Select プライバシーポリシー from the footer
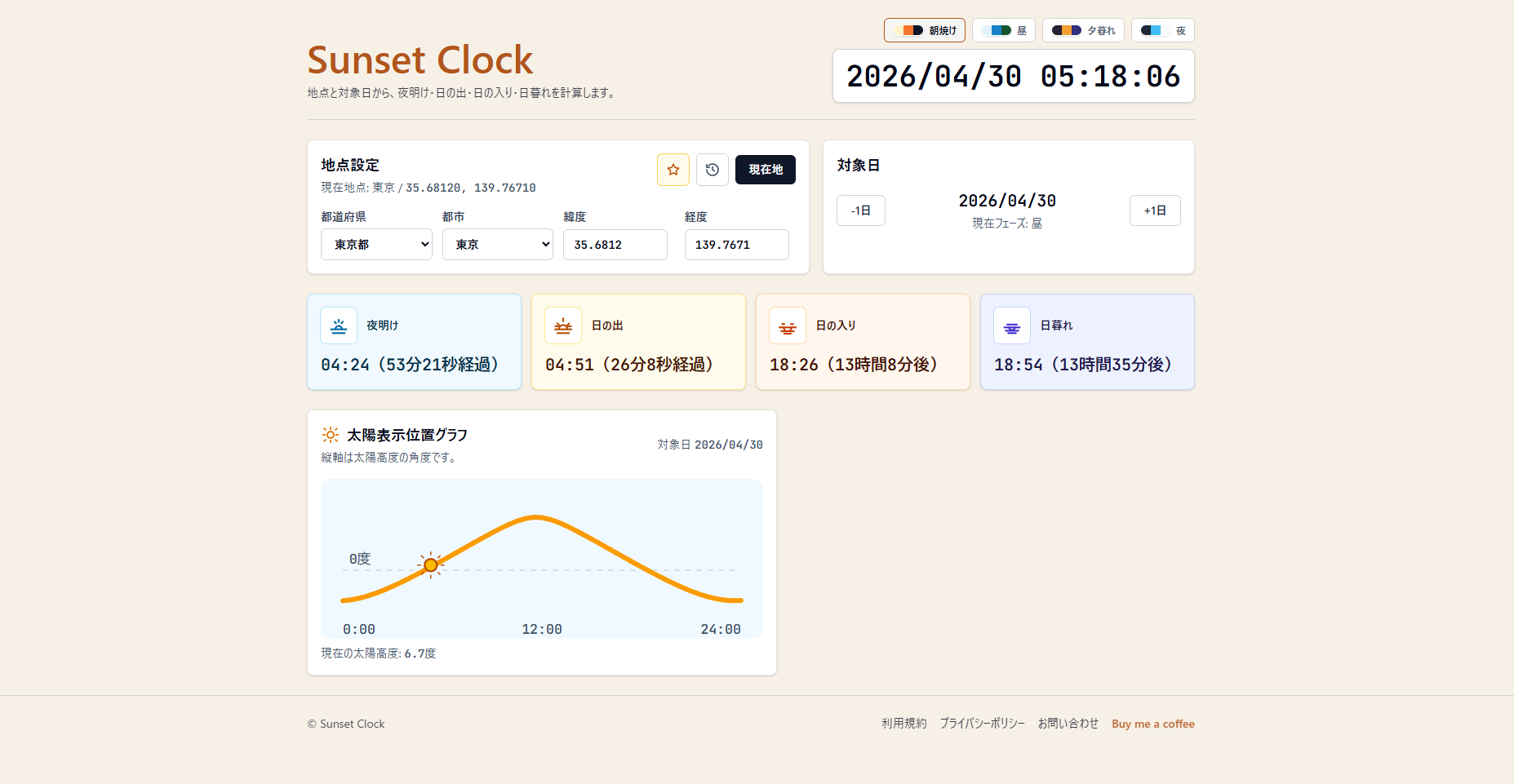1514x784 pixels. 982,723
